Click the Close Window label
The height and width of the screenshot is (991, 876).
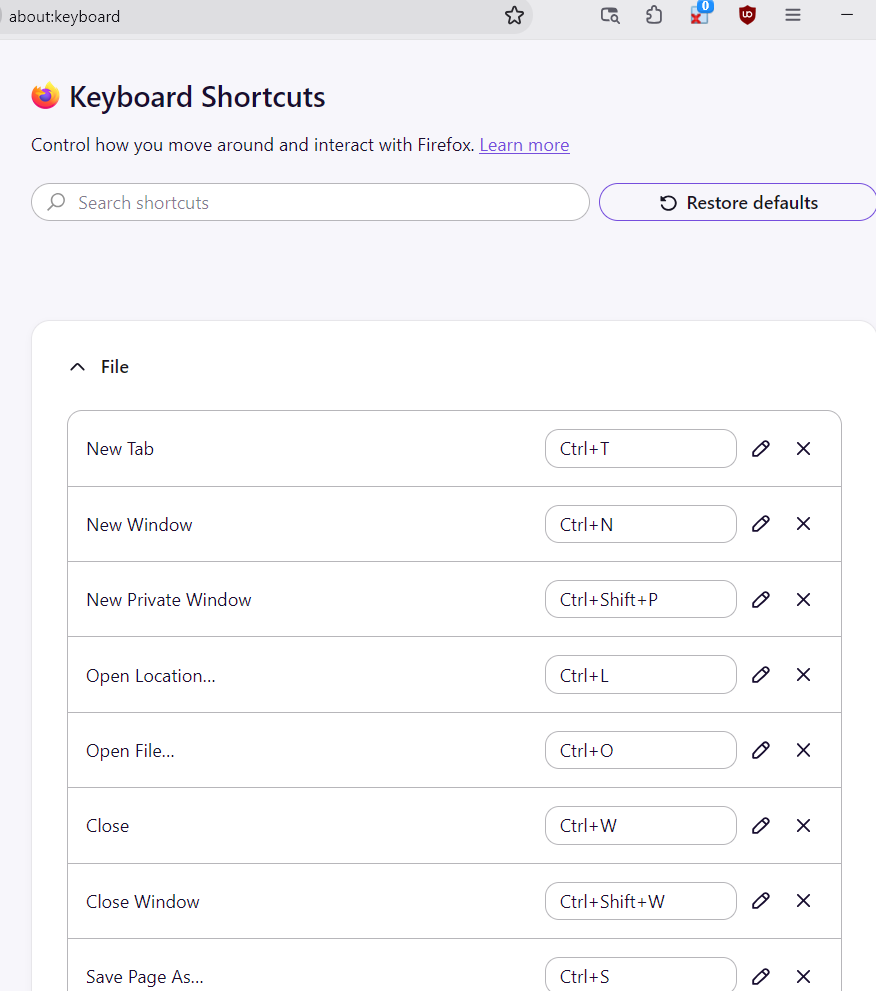(143, 902)
